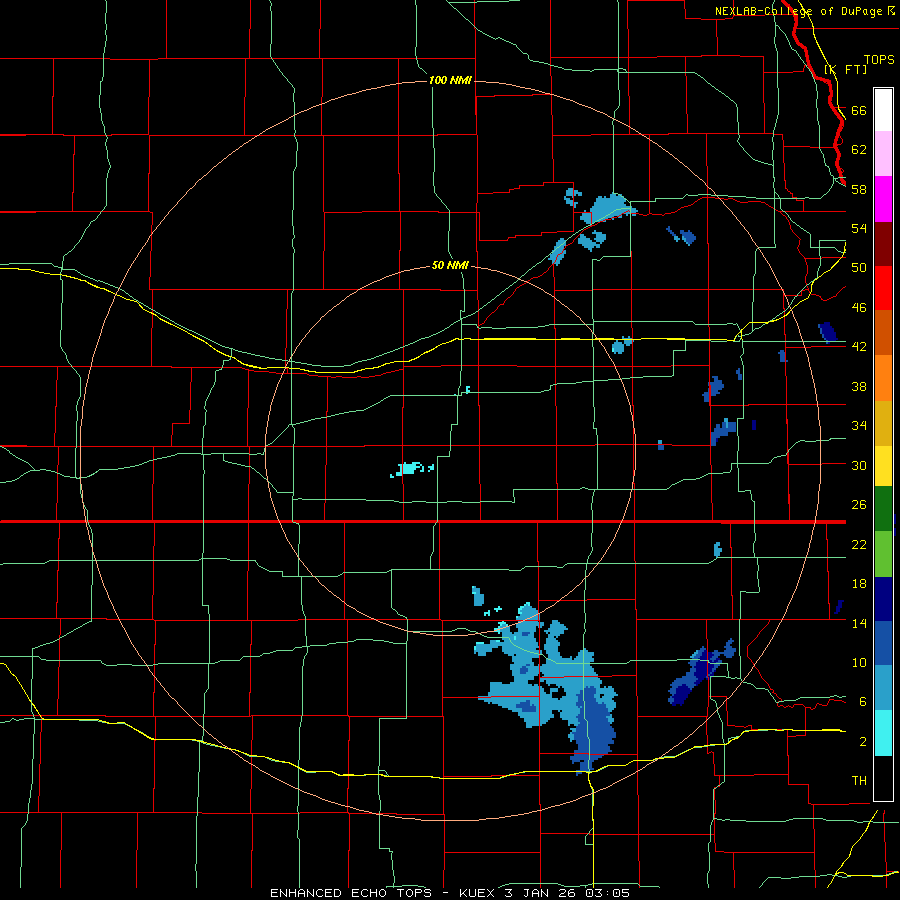Click the '03:05' timestamp in the footer
900x900 pixels.
607,893
